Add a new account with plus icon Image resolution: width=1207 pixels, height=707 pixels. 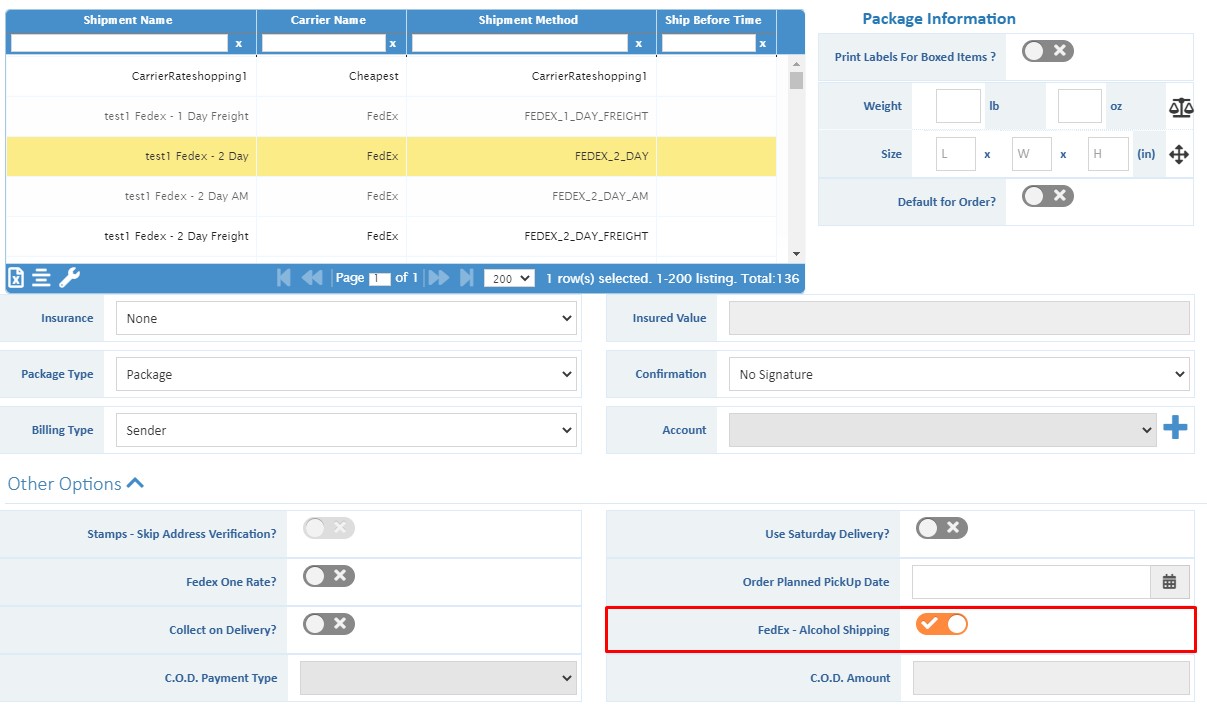click(1175, 429)
